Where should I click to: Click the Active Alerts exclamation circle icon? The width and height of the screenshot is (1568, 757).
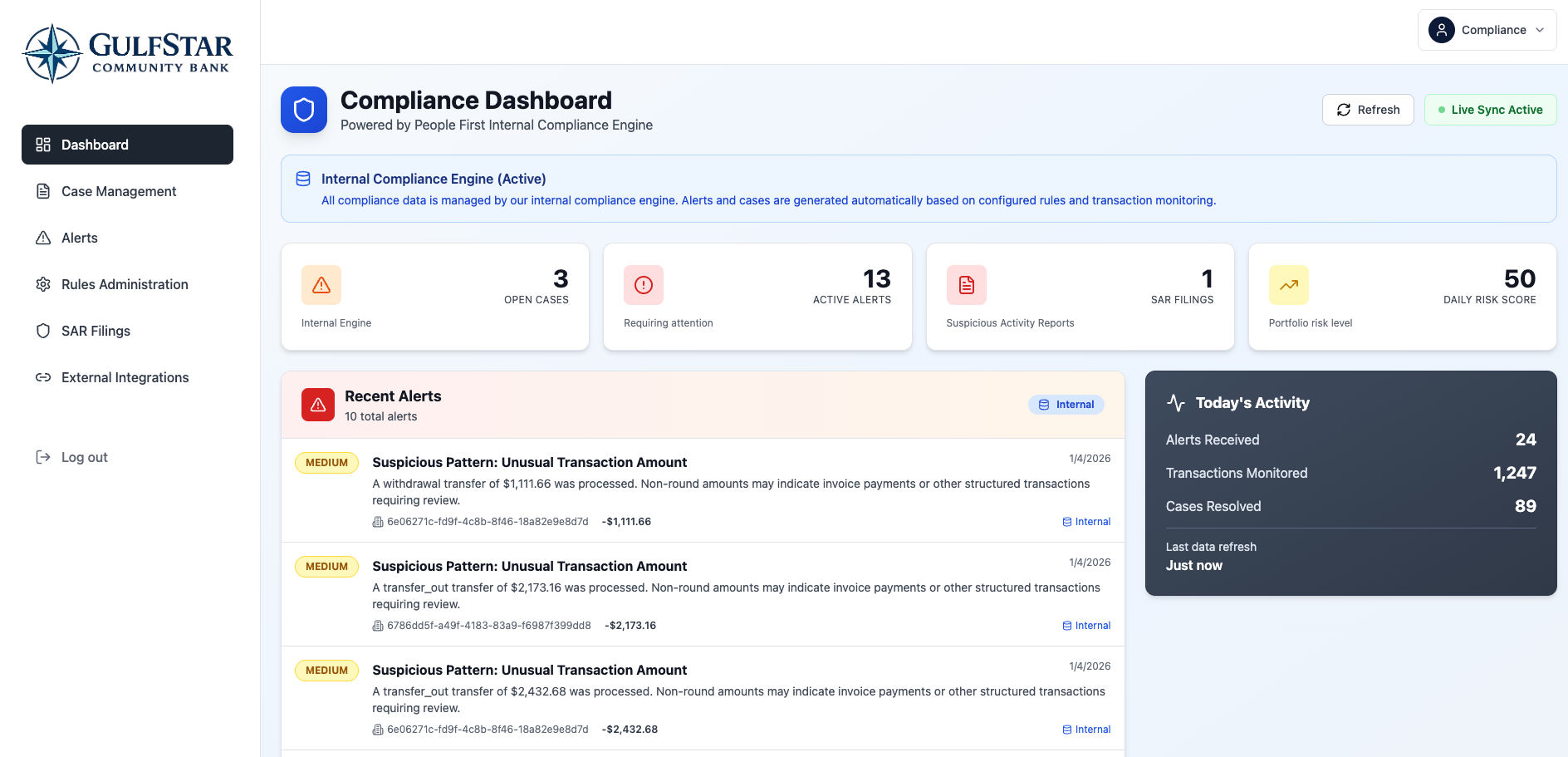point(644,285)
